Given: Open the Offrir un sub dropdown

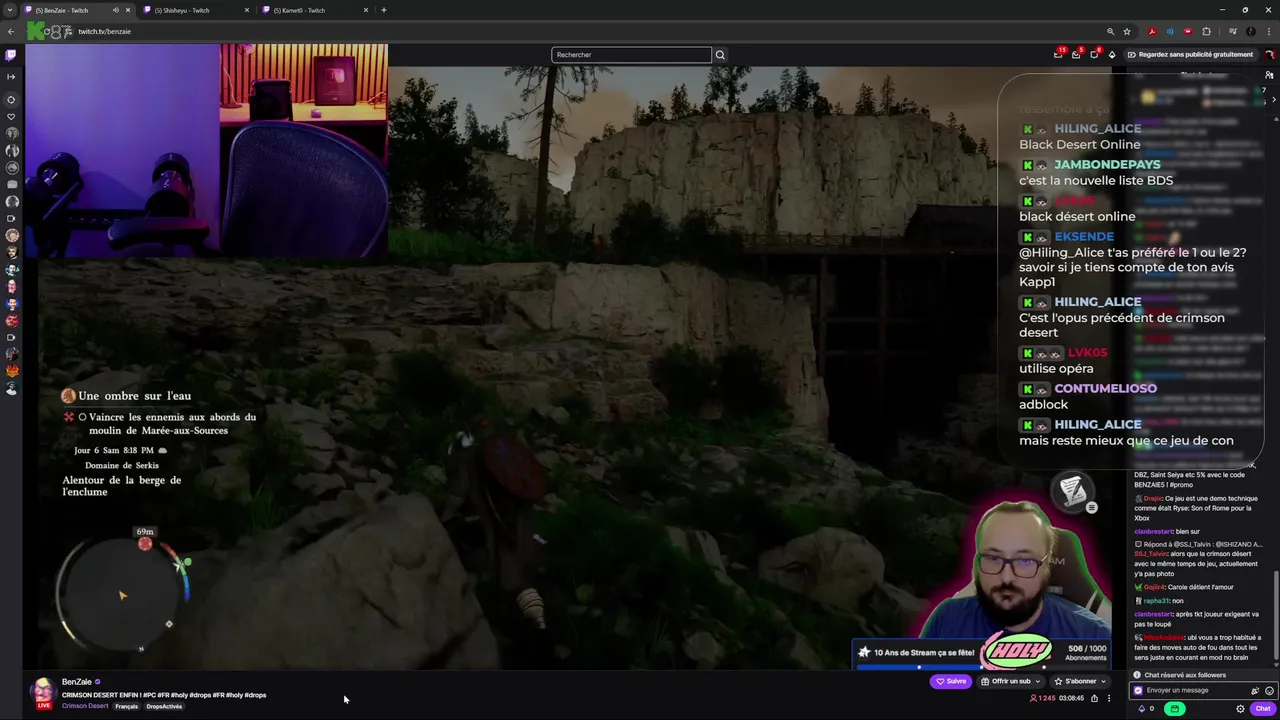Looking at the screenshot, I should coord(1011,681).
